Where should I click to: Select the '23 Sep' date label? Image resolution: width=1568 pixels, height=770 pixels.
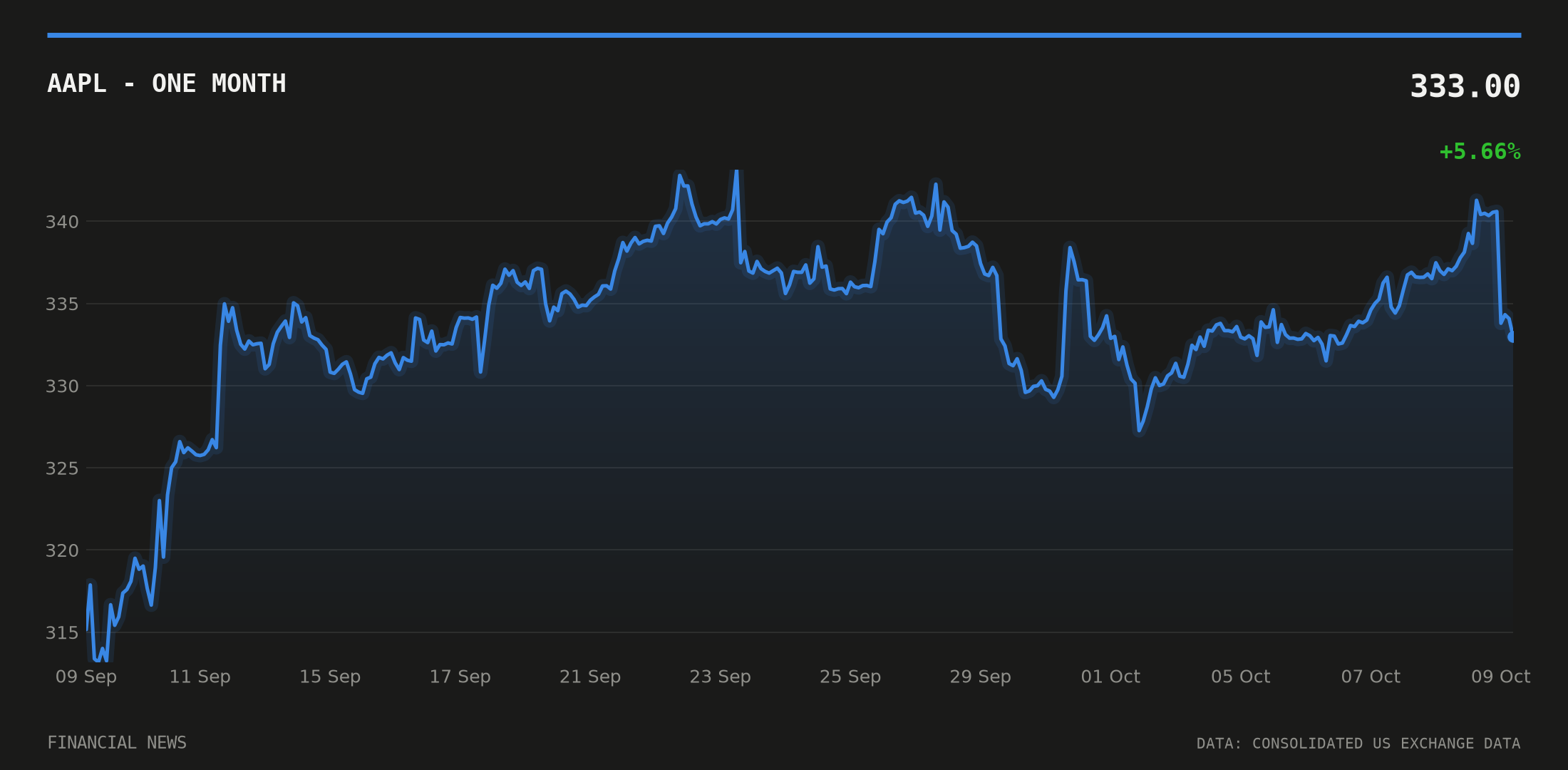pyautogui.click(x=720, y=677)
